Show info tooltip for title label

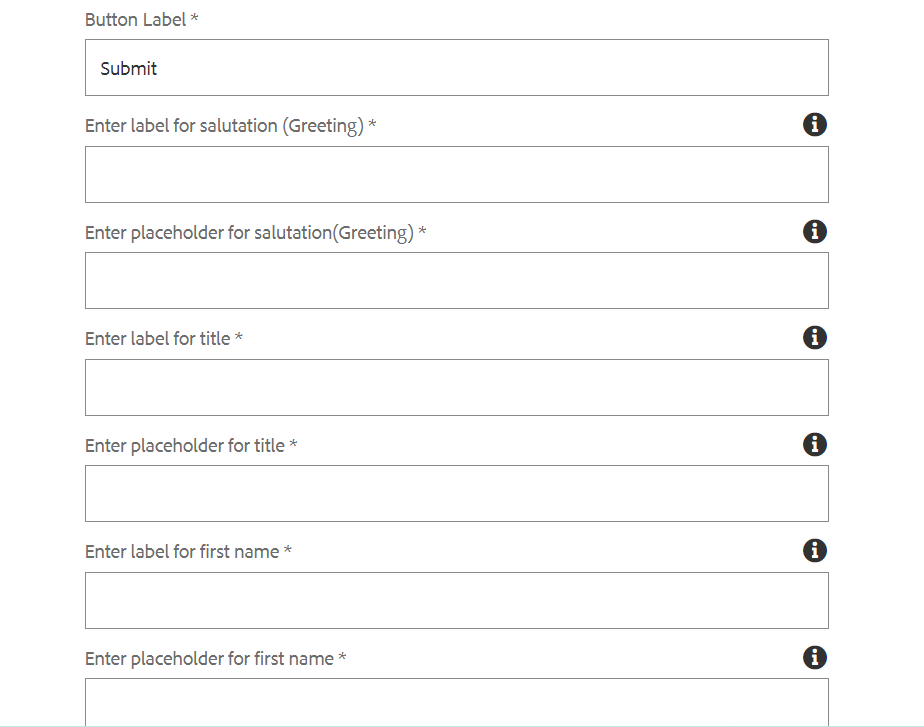point(814,338)
